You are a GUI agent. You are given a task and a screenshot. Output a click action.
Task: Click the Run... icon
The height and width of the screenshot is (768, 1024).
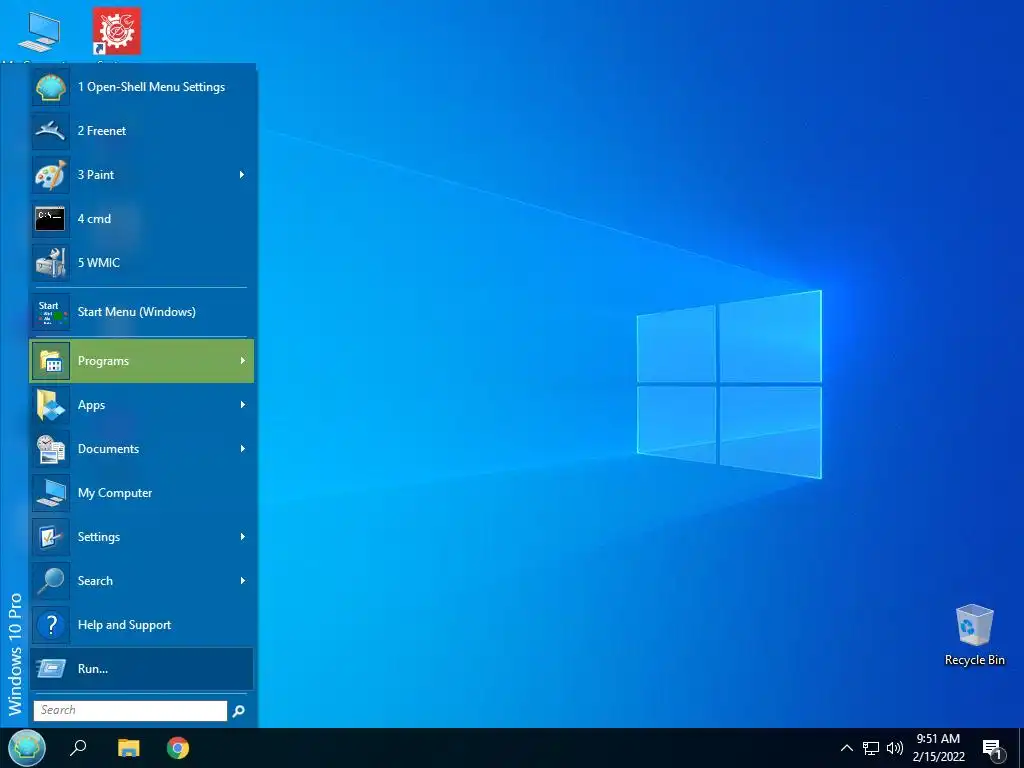pyautogui.click(x=50, y=669)
